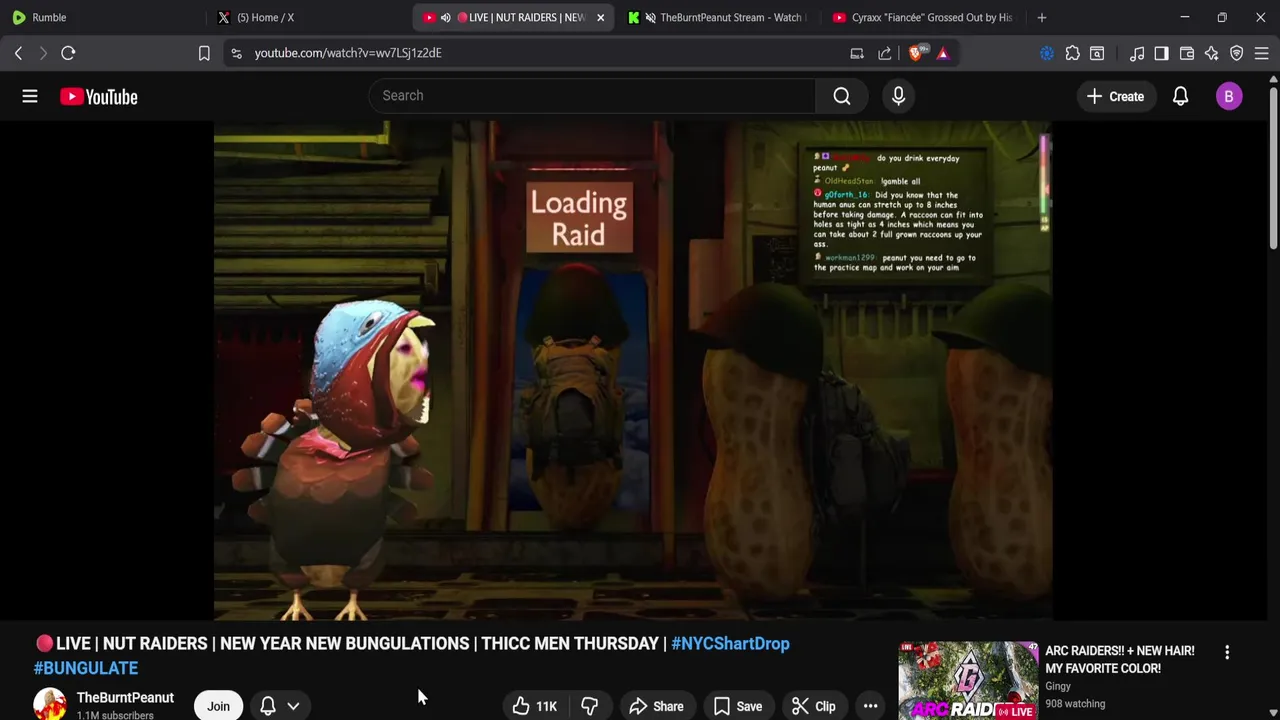Open the YouTube guide hamburger menu
This screenshot has height=720, width=1280.
30,96
